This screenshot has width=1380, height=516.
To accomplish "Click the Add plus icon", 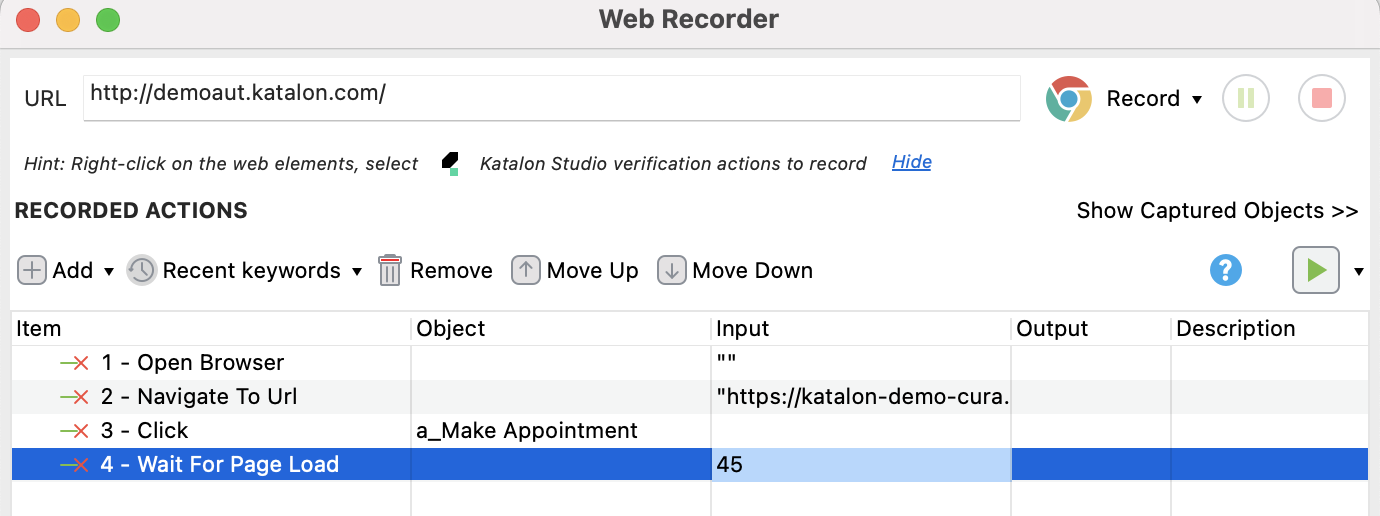I will click(32, 271).
